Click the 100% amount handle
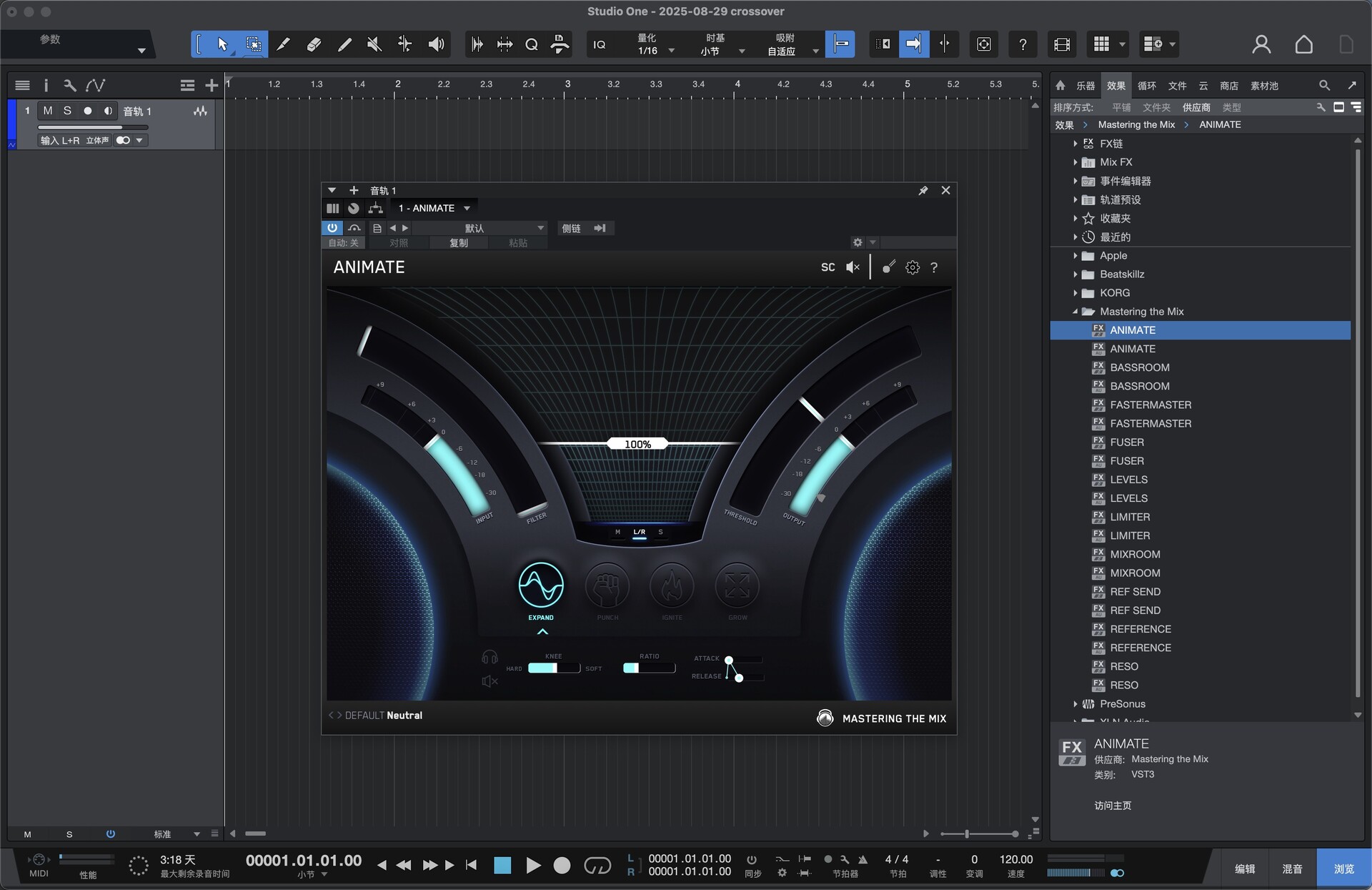This screenshot has width=1372, height=890. point(637,444)
